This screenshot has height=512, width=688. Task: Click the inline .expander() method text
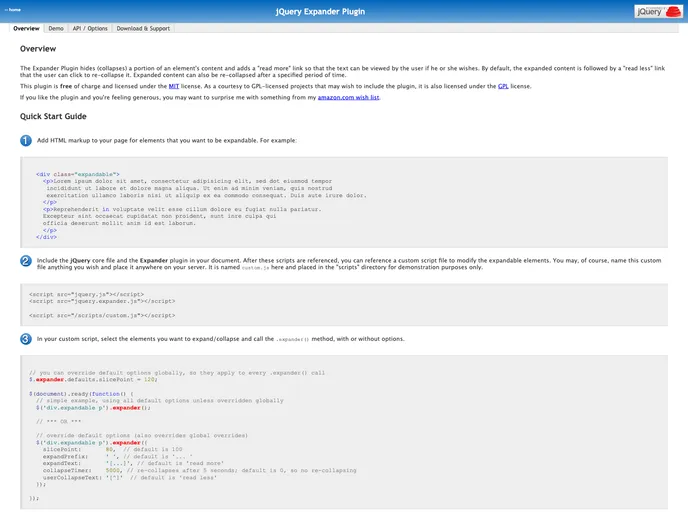tap(292, 339)
